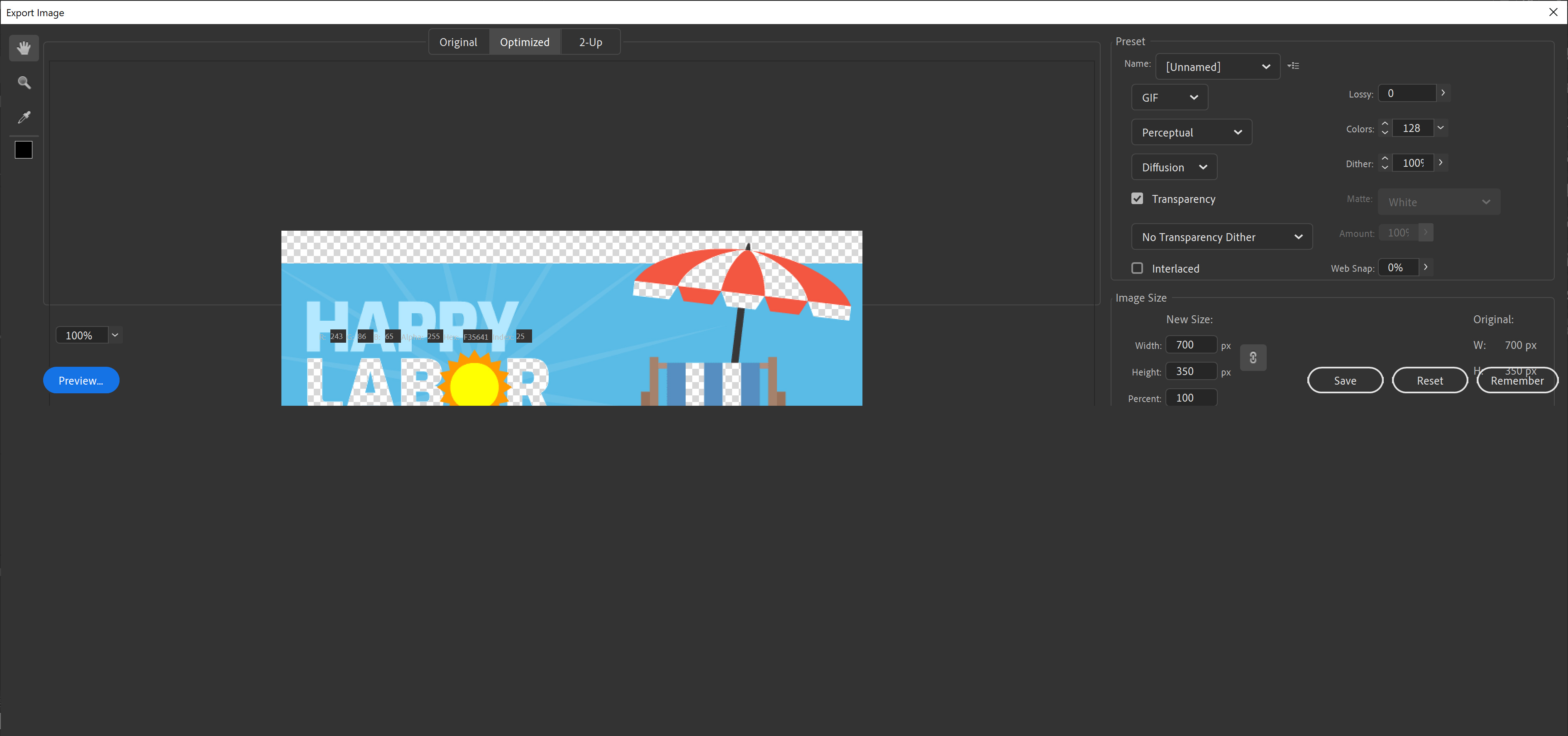Image resolution: width=1568 pixels, height=736 pixels.
Task: Open the Lossy slider chevron
Action: pos(1443,93)
